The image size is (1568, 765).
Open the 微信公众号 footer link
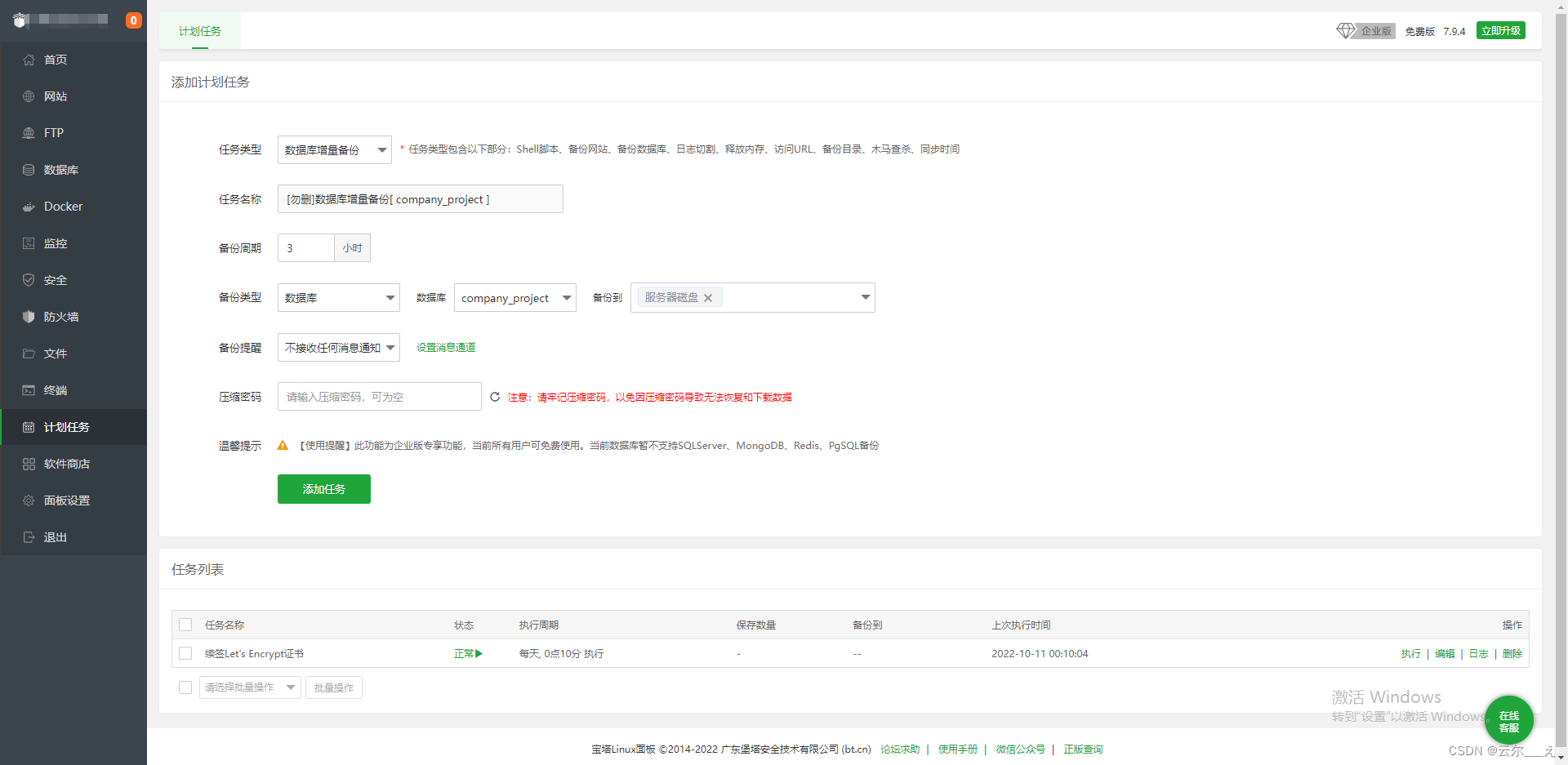(x=1021, y=749)
